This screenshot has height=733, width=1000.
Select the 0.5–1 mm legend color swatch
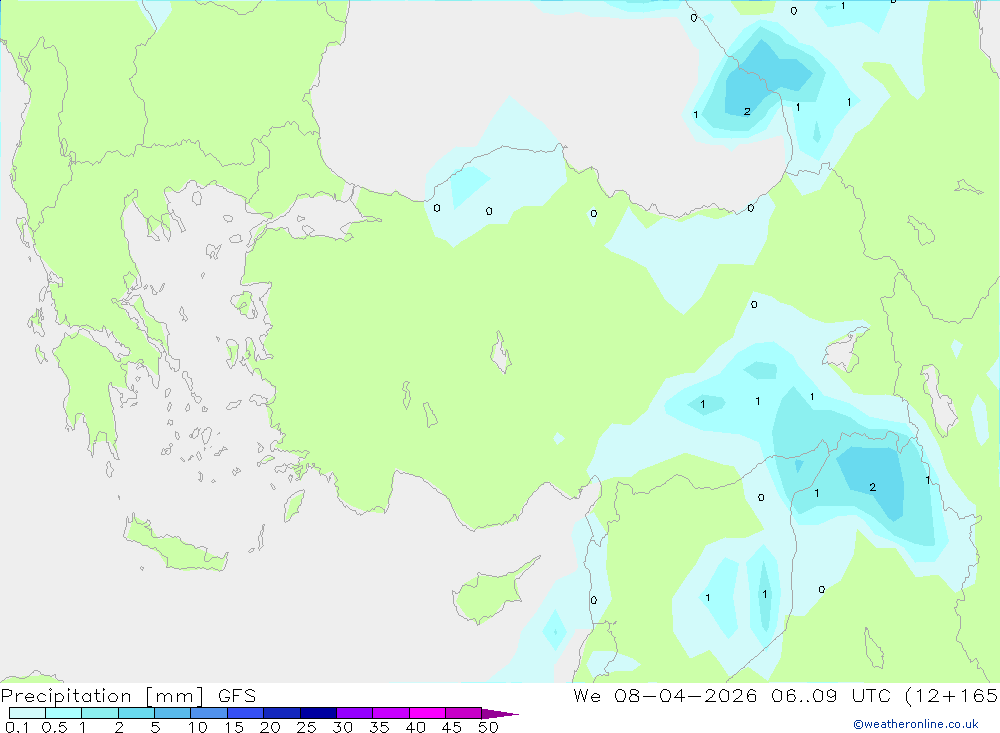(x=64, y=713)
